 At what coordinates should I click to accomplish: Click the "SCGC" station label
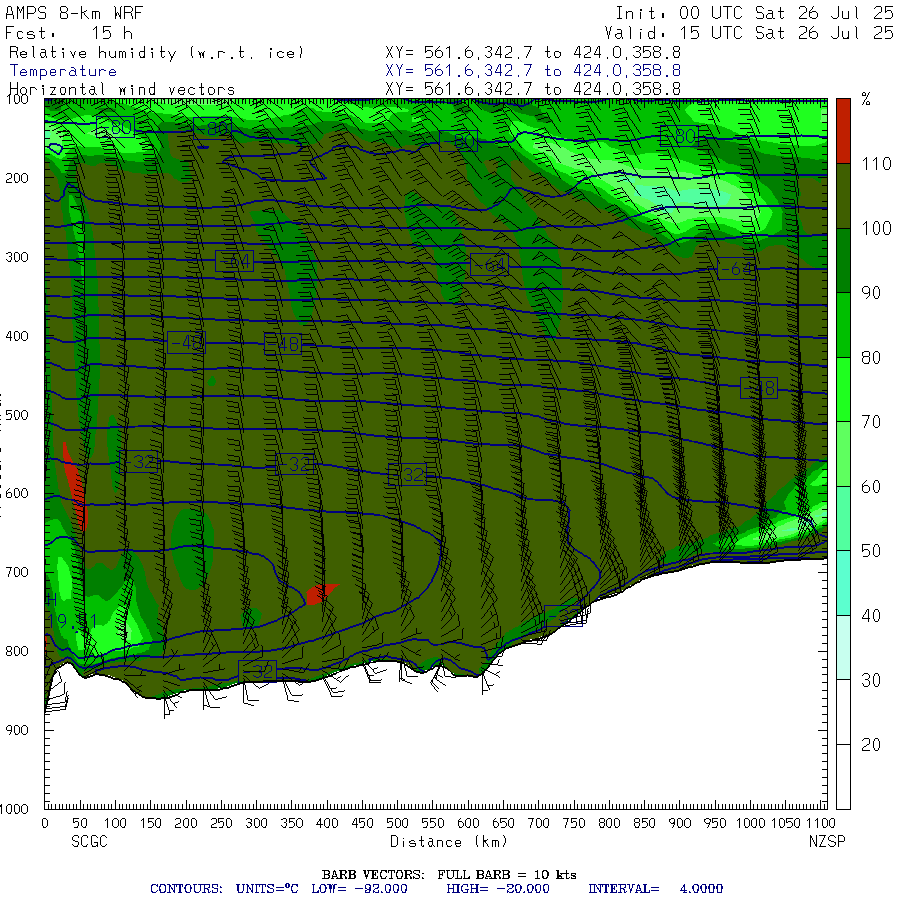90,841
